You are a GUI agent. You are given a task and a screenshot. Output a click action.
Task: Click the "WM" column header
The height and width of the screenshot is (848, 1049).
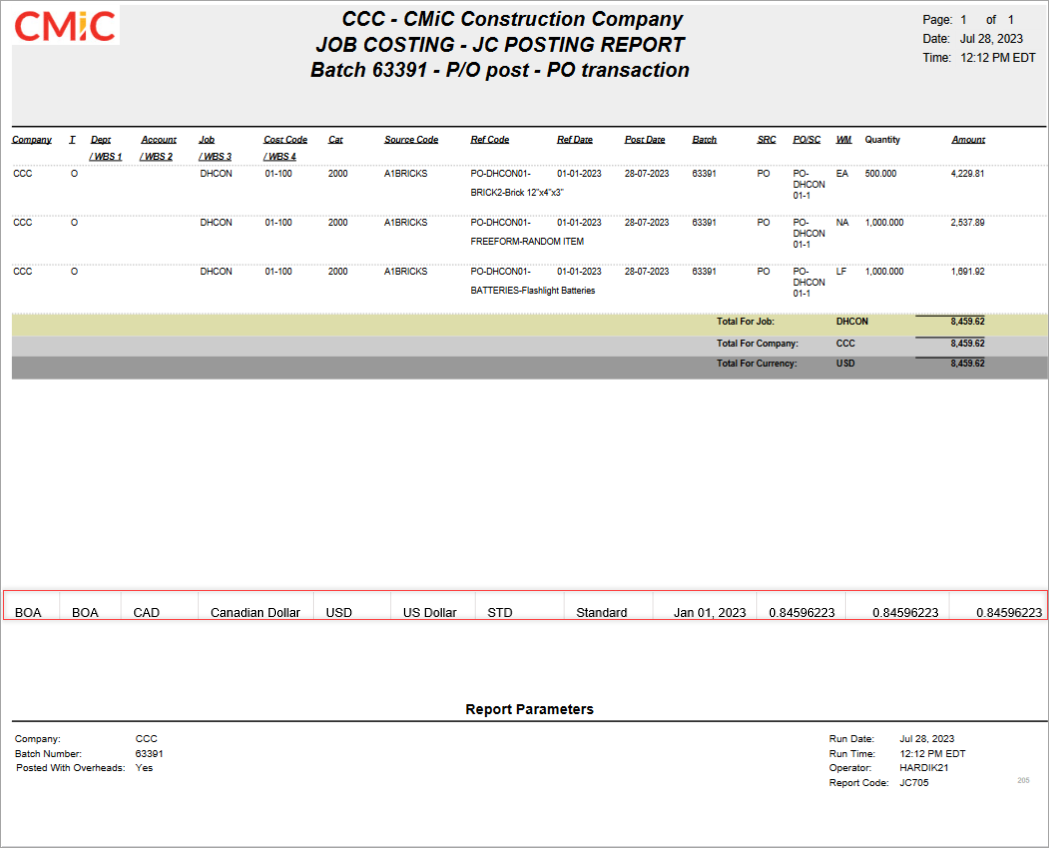844,140
